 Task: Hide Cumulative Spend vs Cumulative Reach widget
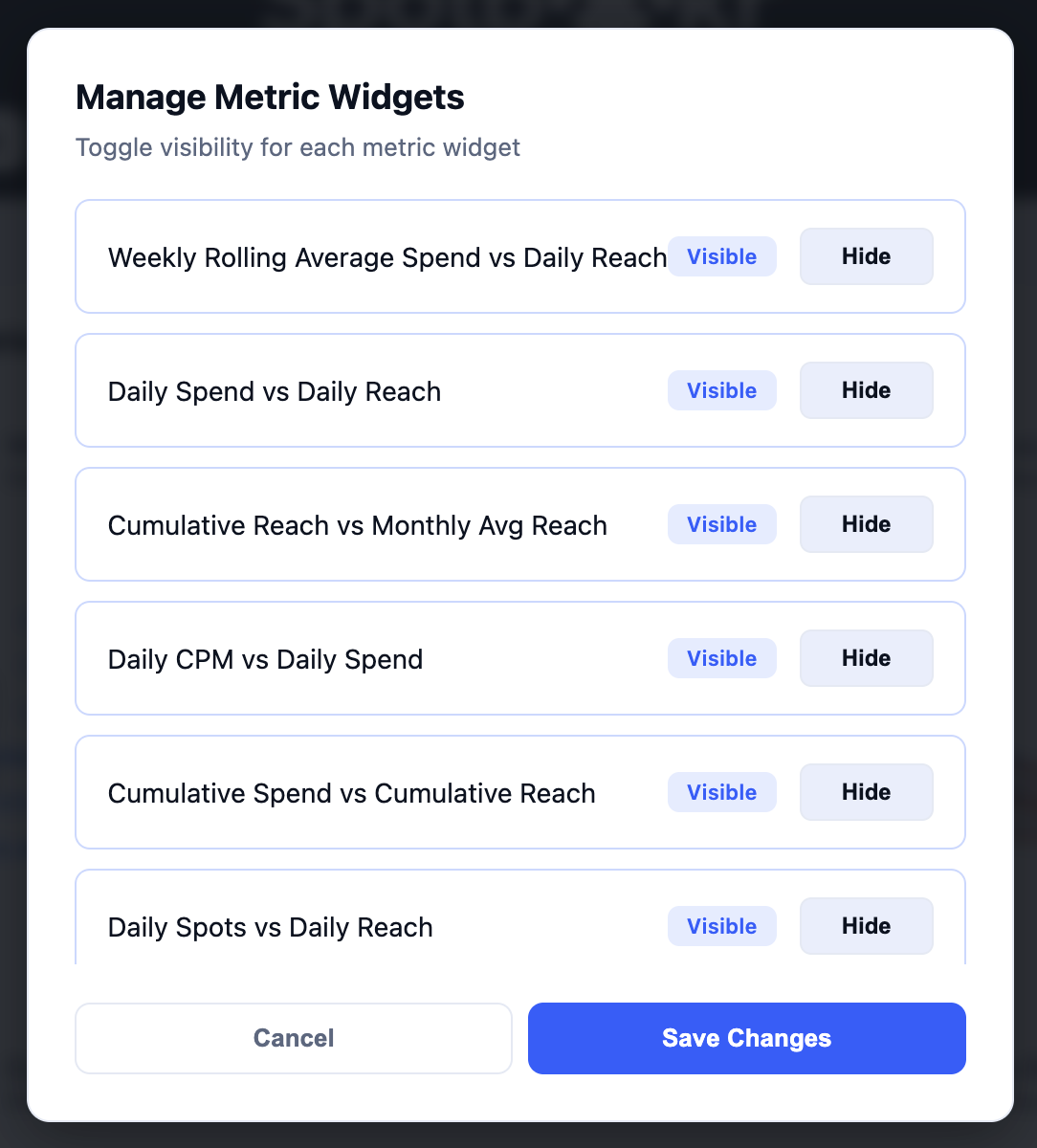866,792
